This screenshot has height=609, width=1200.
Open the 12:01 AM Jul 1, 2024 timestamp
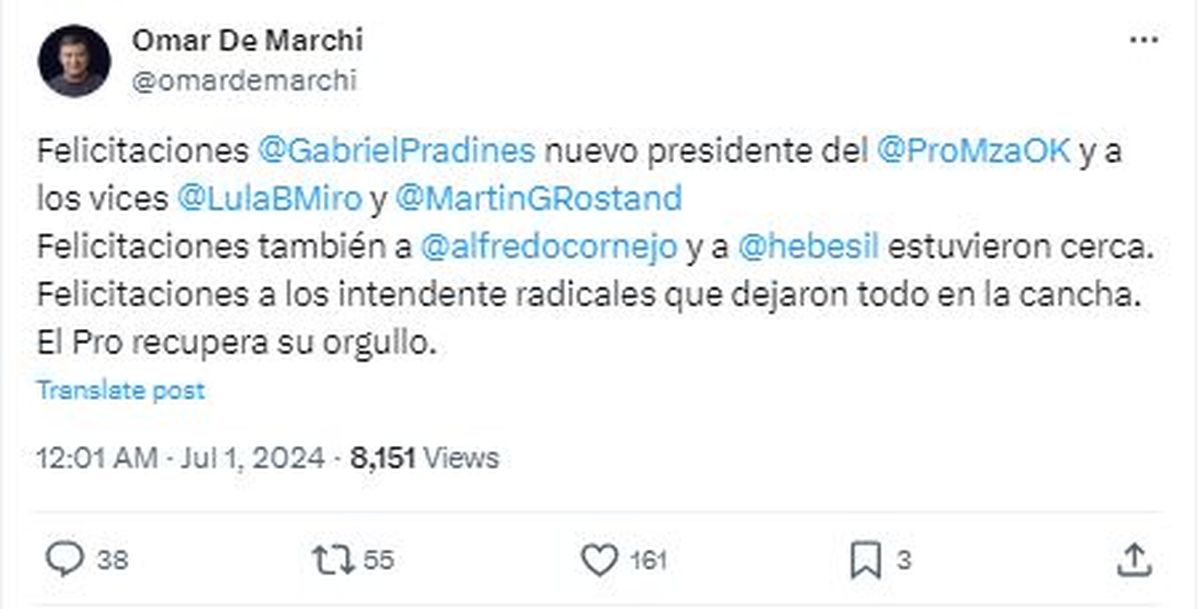click(180, 458)
